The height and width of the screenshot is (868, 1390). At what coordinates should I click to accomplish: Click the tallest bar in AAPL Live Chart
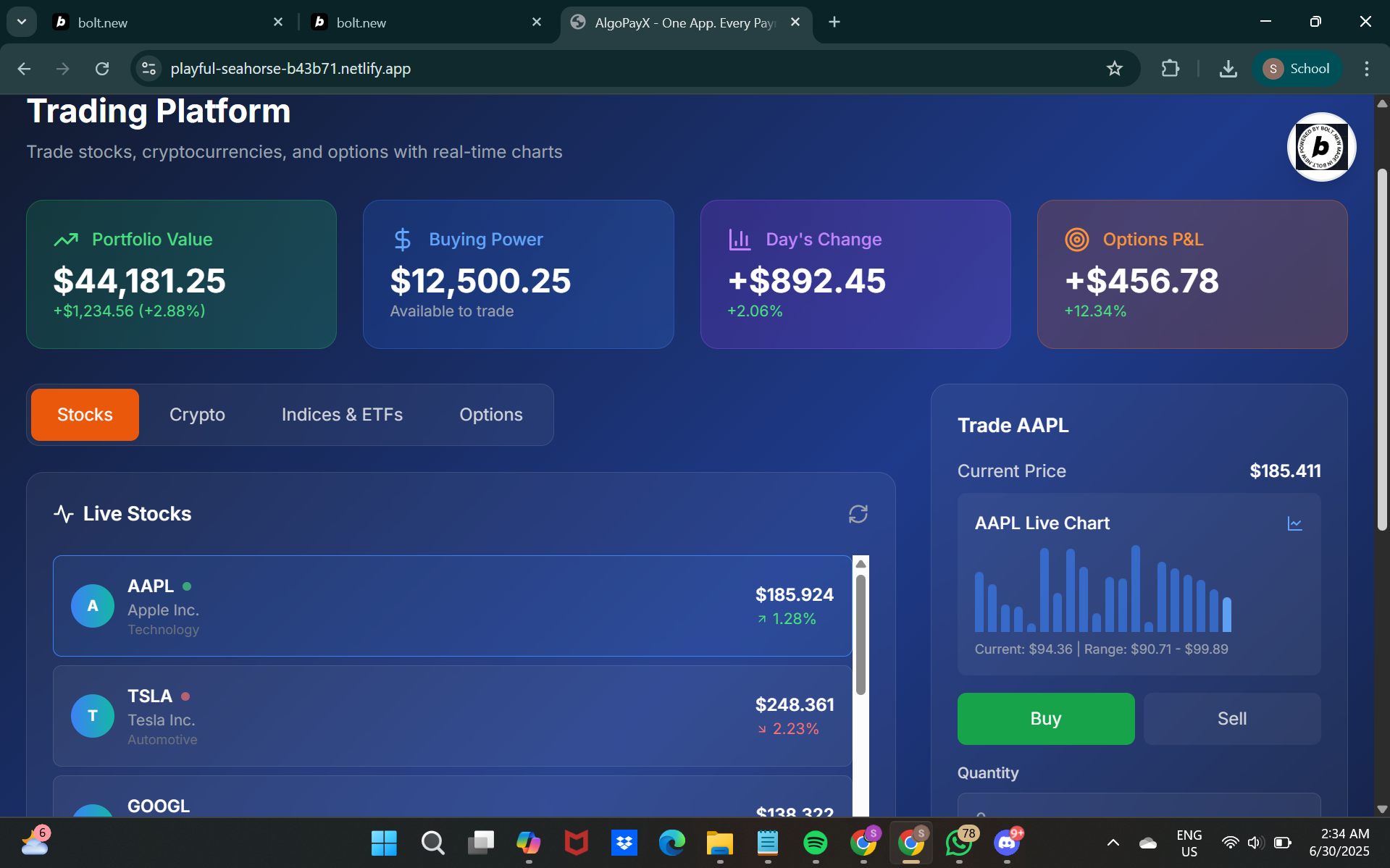coord(1136,589)
